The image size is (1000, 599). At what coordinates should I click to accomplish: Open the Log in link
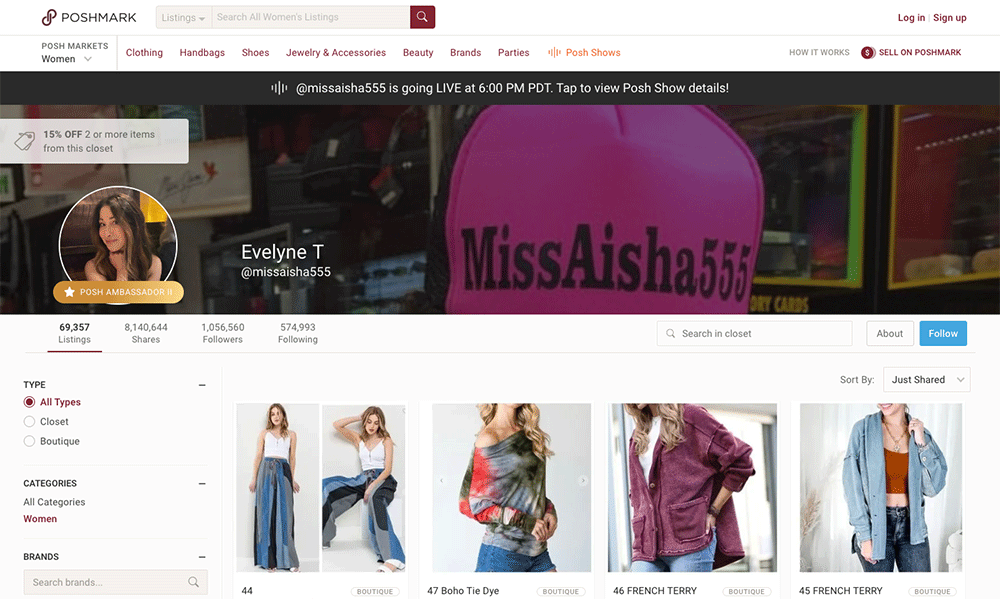(x=910, y=17)
